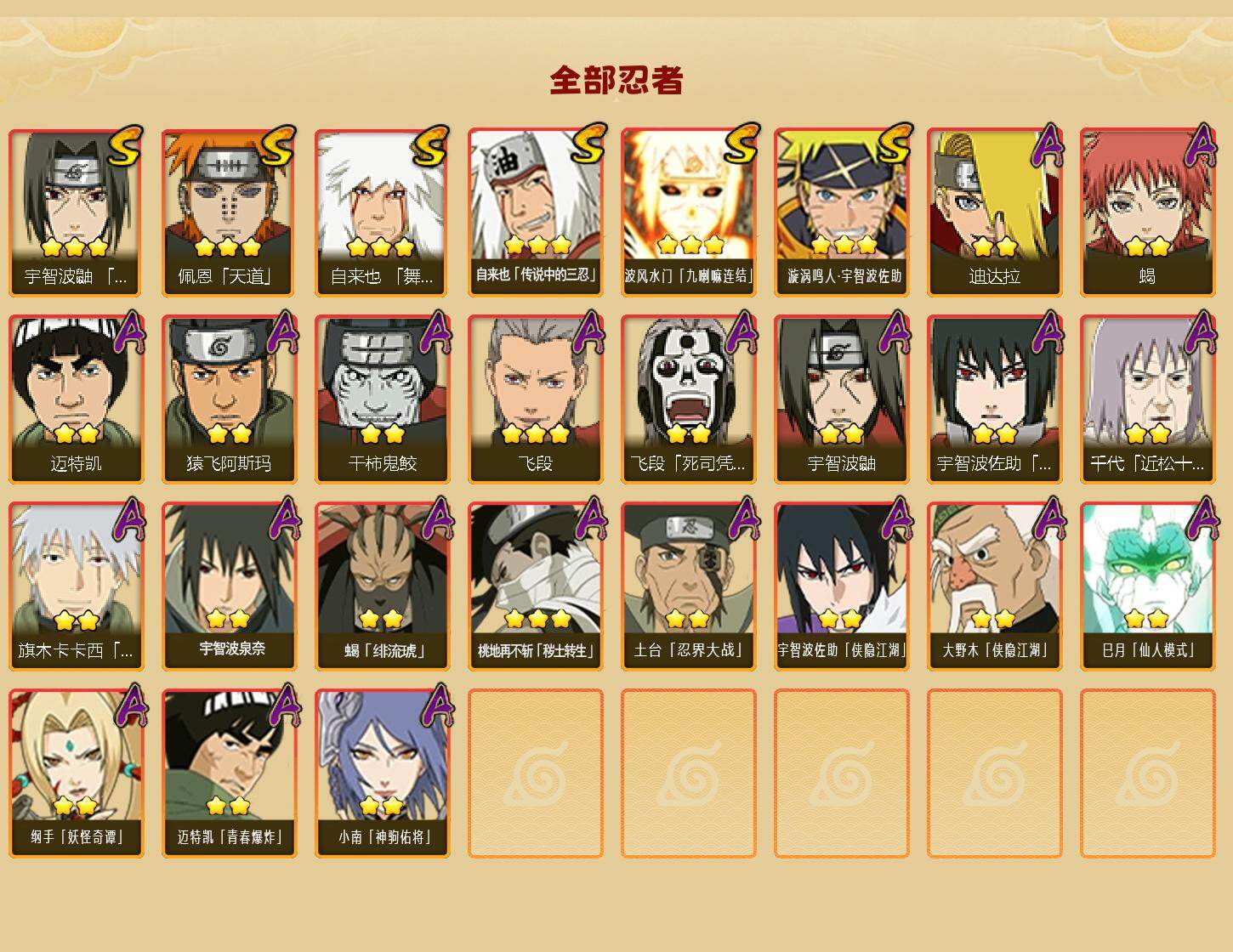The width and height of the screenshot is (1233, 952).
Task: Open the 小南「神驹佑将」 card
Action: click(383, 773)
